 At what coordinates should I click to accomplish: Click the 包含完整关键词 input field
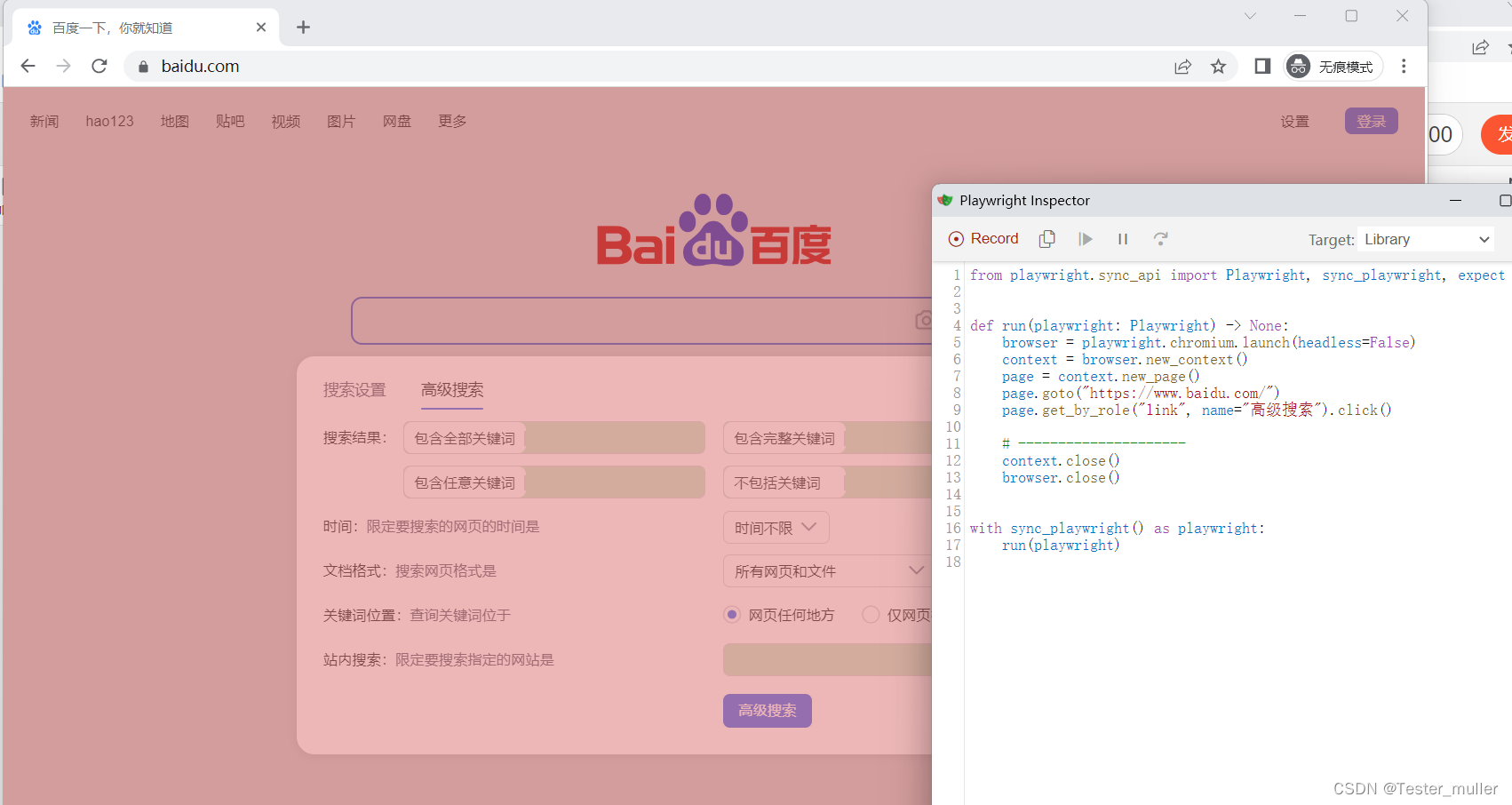pos(888,438)
